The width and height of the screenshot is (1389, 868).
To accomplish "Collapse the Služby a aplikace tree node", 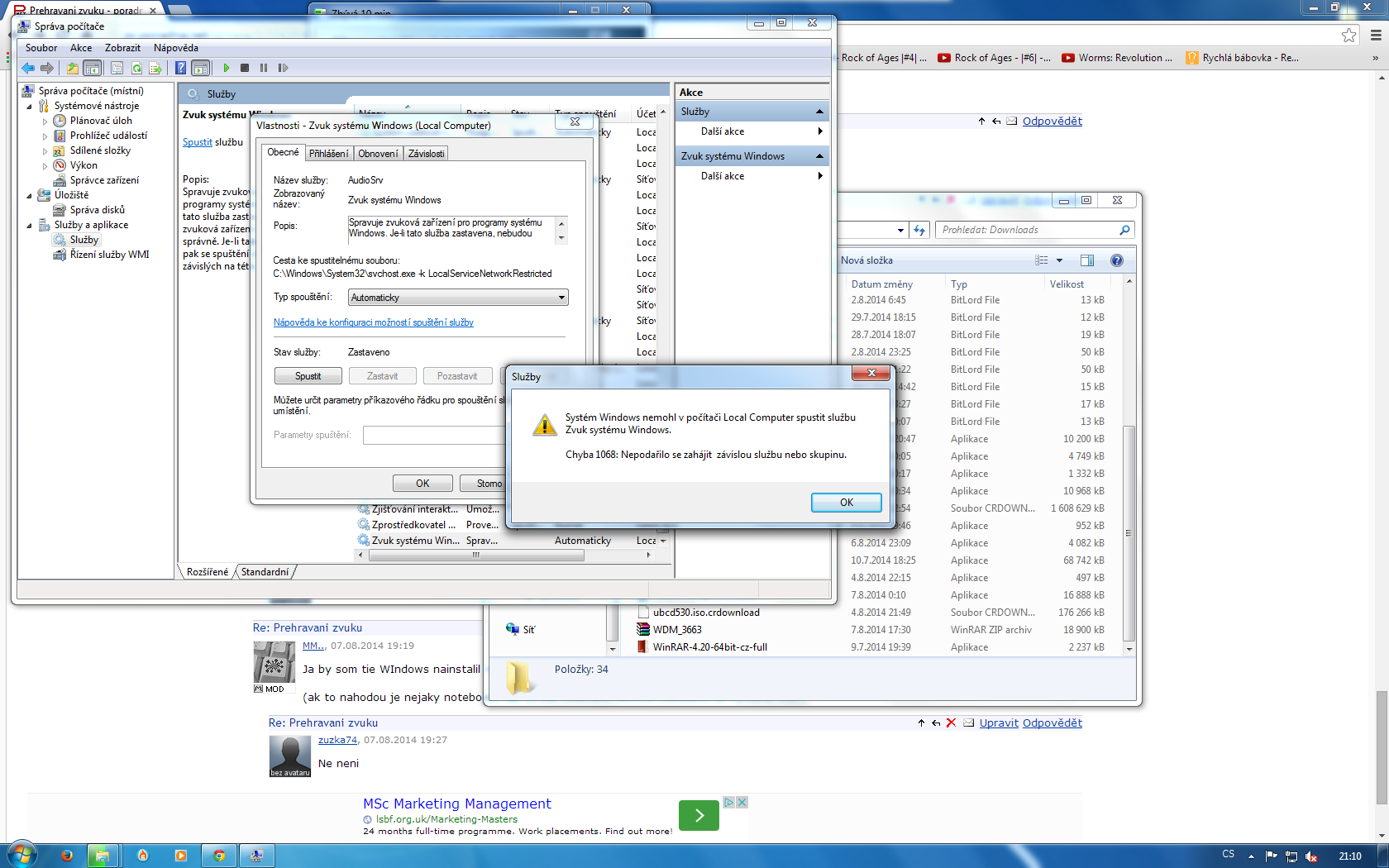I will (30, 226).
